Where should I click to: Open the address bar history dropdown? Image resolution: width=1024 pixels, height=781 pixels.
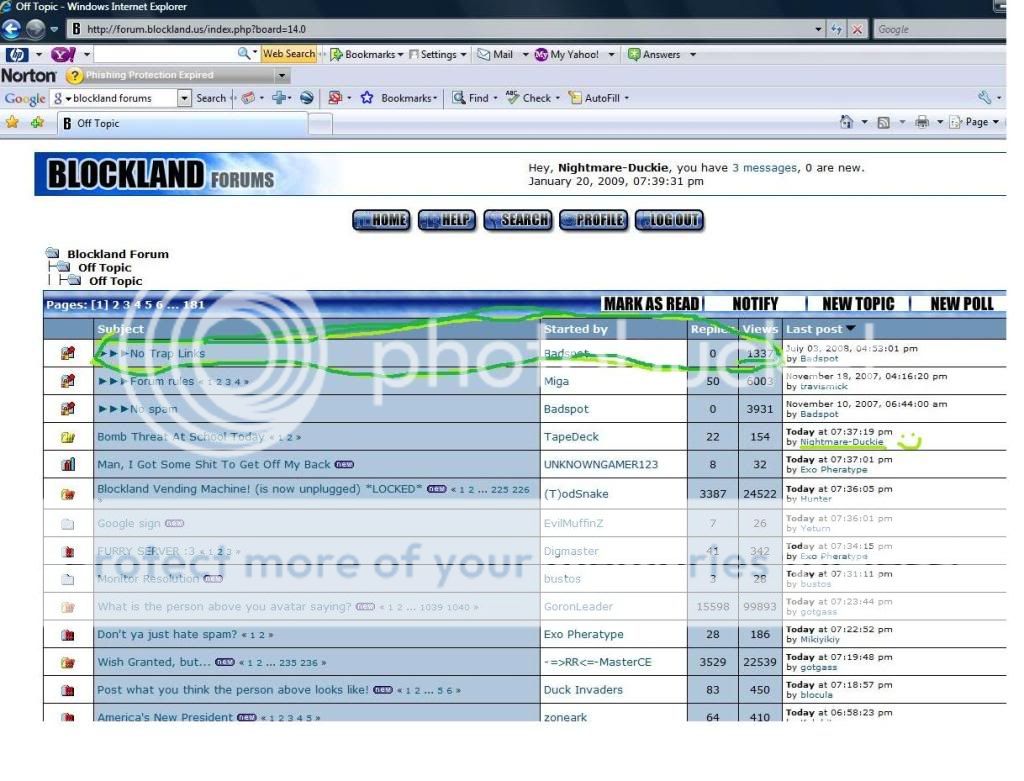tap(818, 29)
